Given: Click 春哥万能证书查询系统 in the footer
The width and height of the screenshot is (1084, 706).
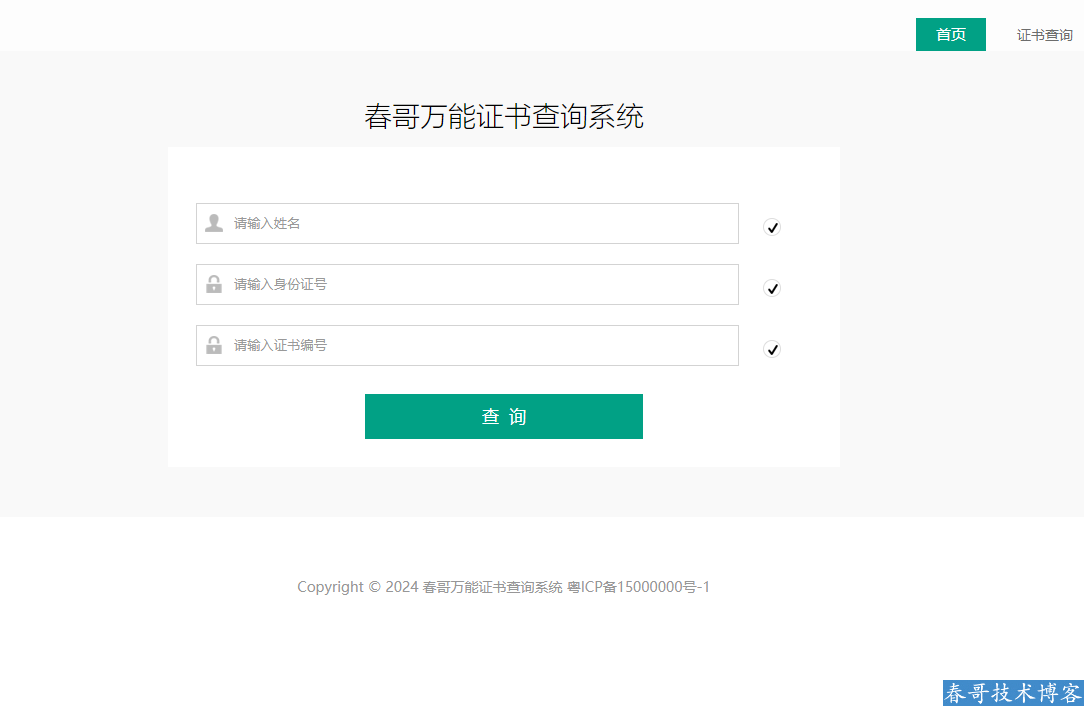Looking at the screenshot, I should coord(492,587).
